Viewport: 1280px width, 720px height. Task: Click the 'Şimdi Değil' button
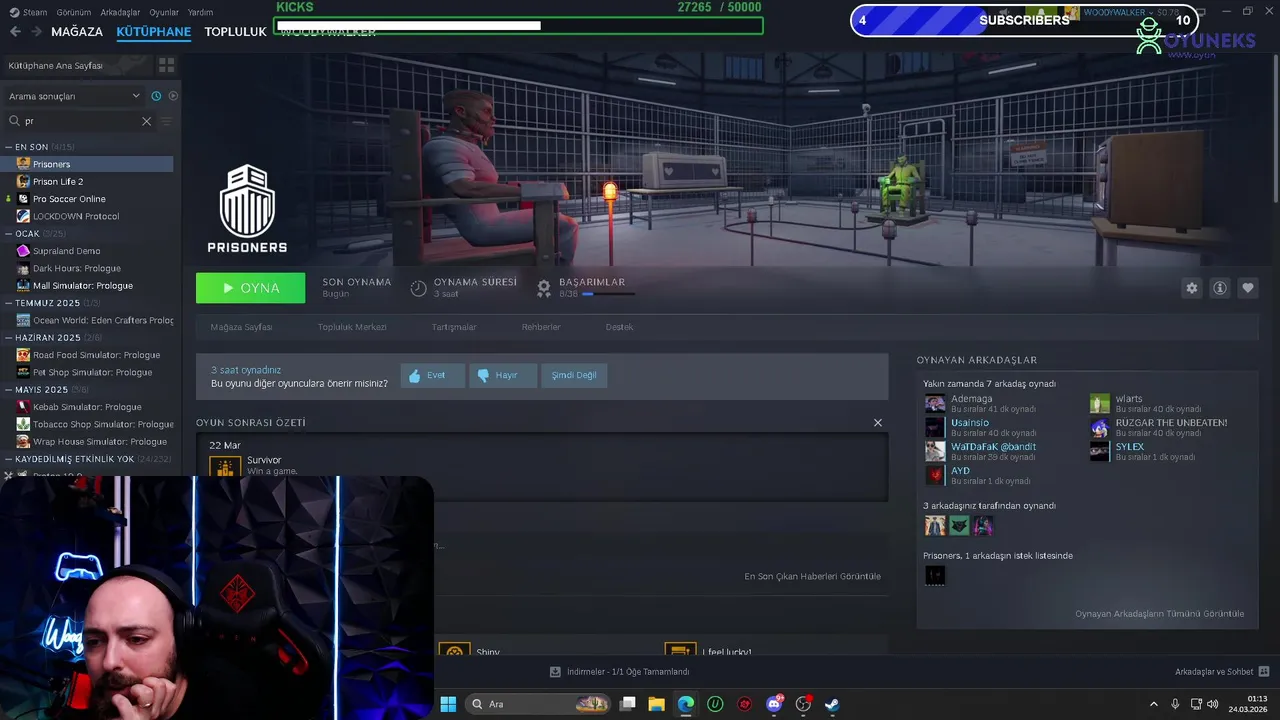[574, 375]
